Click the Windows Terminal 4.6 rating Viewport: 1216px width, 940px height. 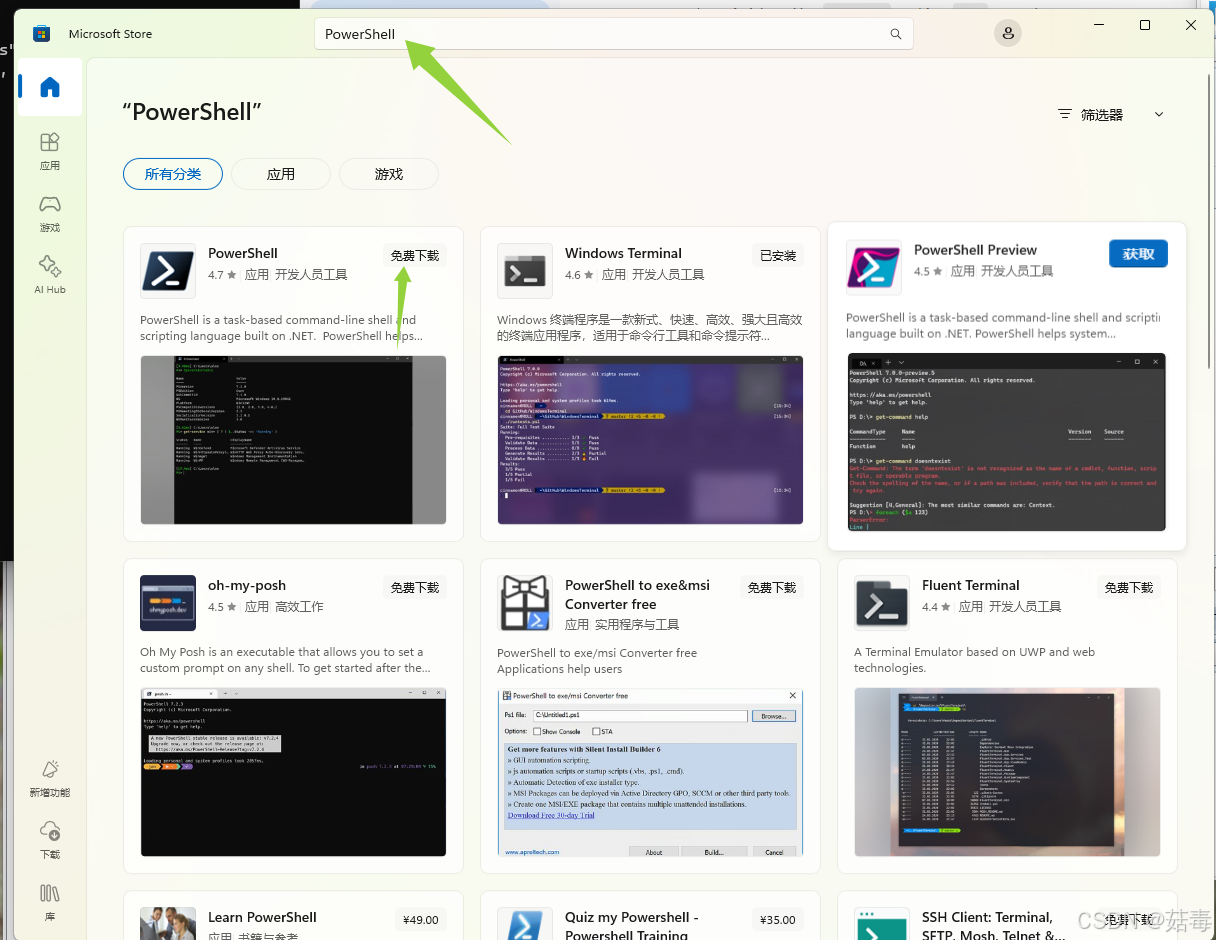pyautogui.click(x=579, y=274)
